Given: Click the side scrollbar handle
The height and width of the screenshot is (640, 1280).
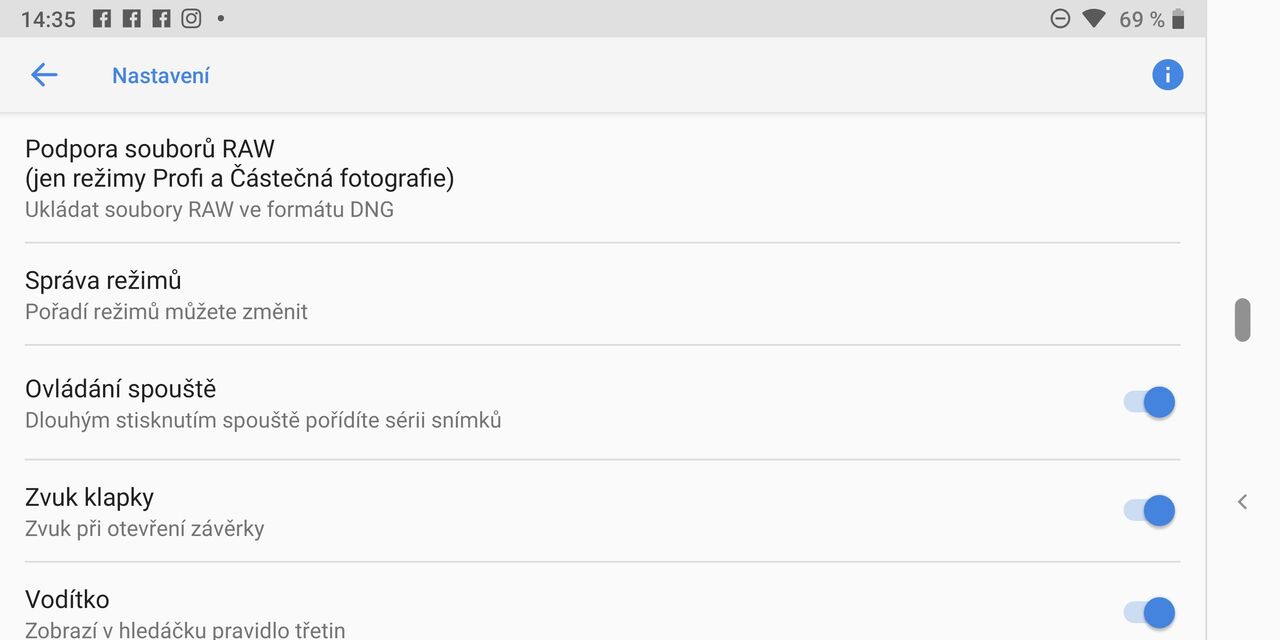Looking at the screenshot, I should [1242, 320].
